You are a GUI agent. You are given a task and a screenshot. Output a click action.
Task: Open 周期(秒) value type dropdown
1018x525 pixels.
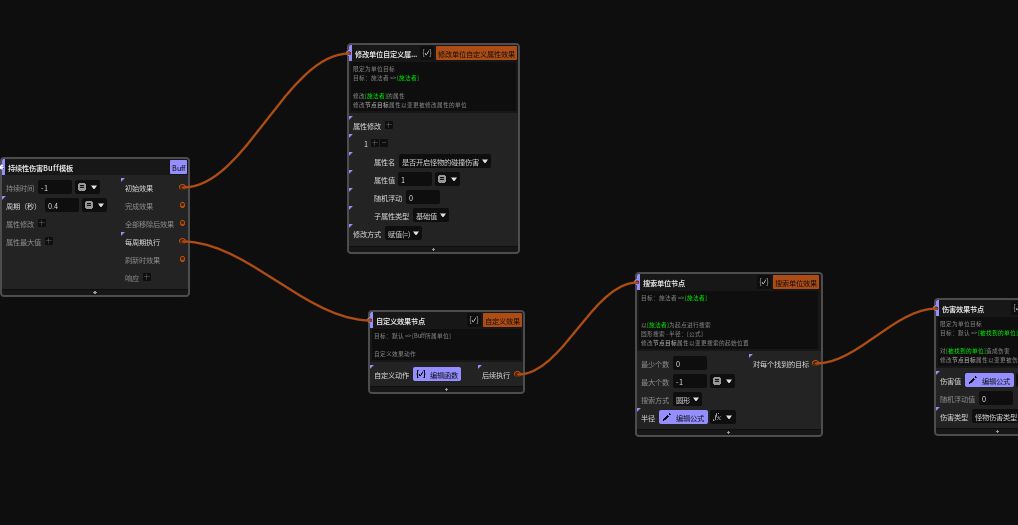(x=95, y=206)
